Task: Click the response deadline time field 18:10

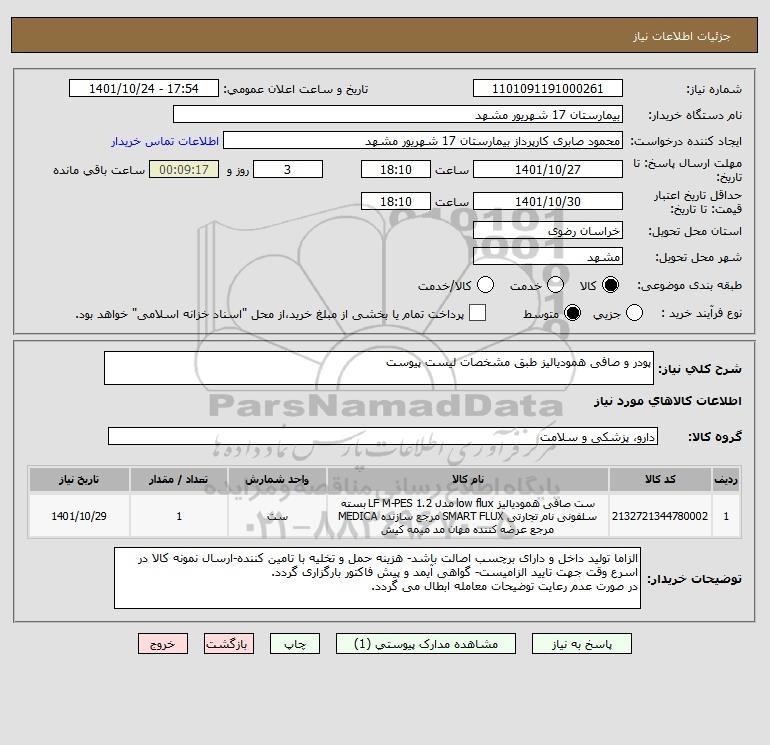Action: [x=396, y=169]
